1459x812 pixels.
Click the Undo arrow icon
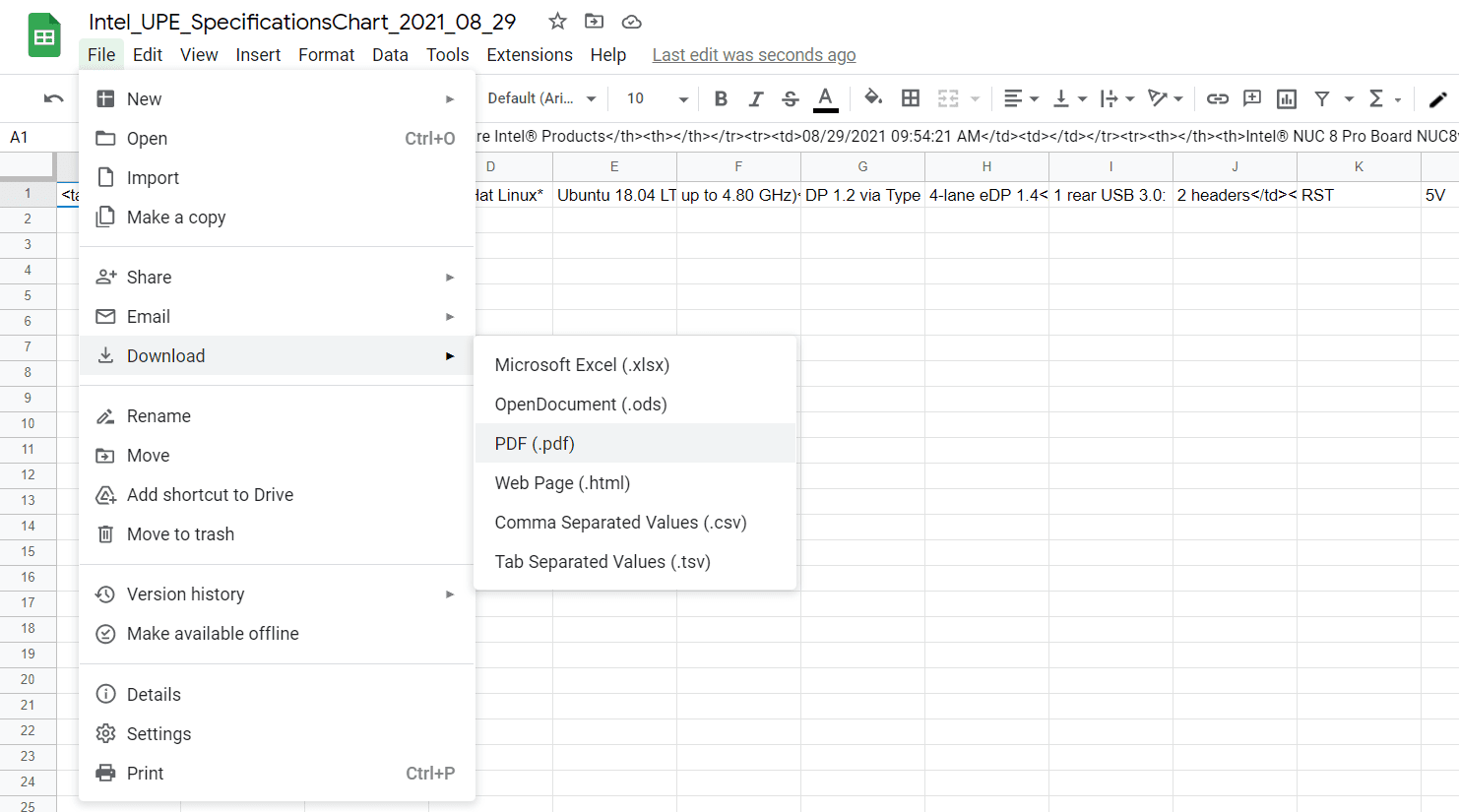(54, 98)
